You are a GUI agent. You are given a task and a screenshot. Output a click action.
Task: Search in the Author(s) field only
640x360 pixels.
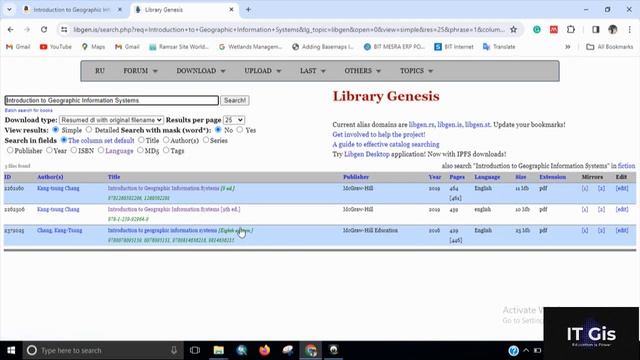[x=166, y=140]
